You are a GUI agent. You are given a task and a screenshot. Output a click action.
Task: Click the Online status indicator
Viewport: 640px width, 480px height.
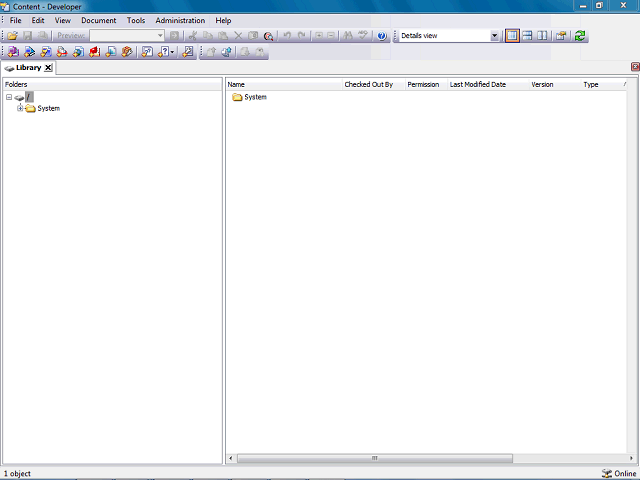click(619, 473)
